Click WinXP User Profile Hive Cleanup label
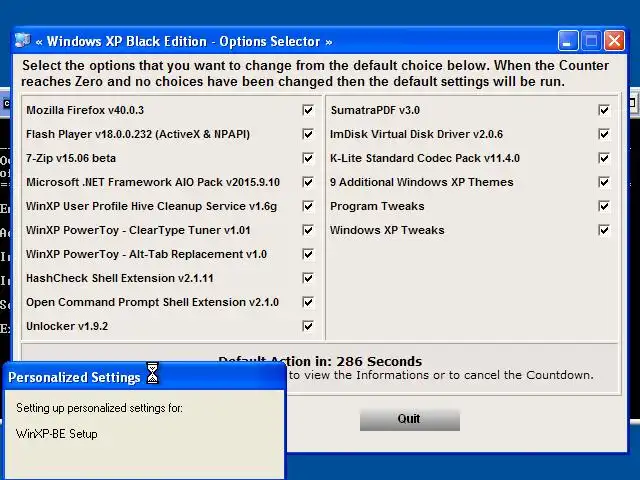 (x=151, y=206)
